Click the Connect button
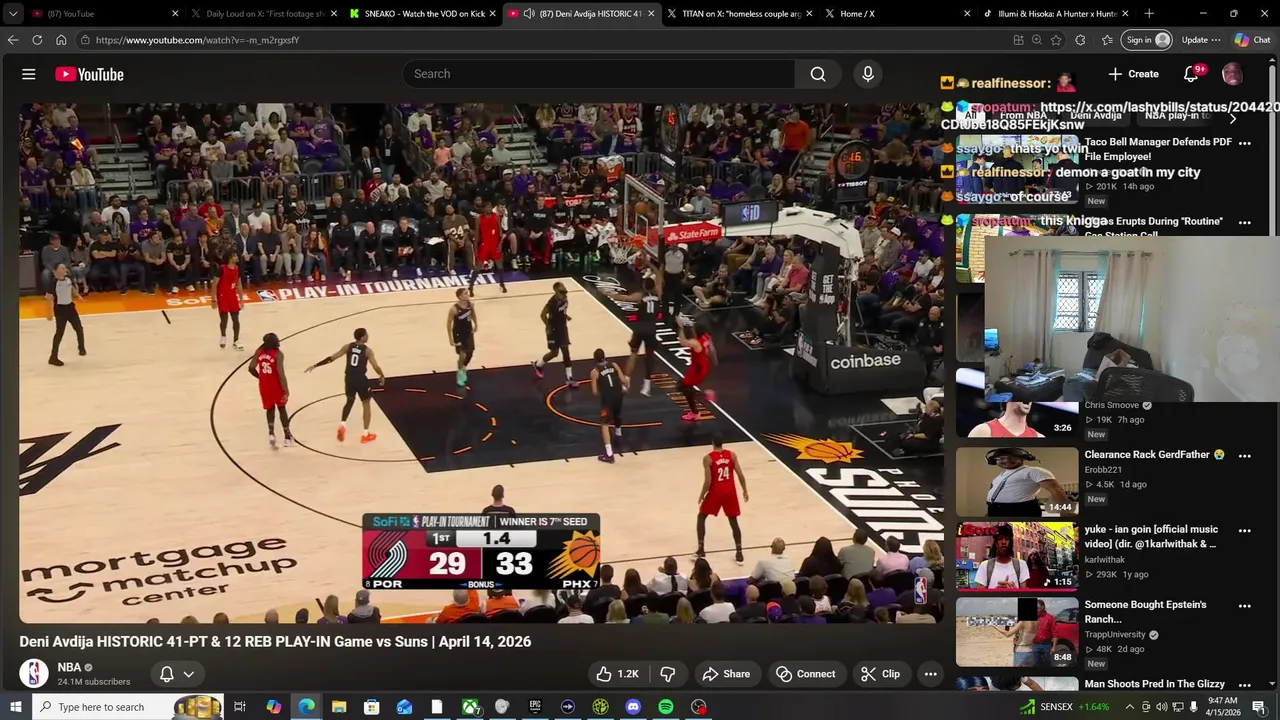 pos(806,674)
